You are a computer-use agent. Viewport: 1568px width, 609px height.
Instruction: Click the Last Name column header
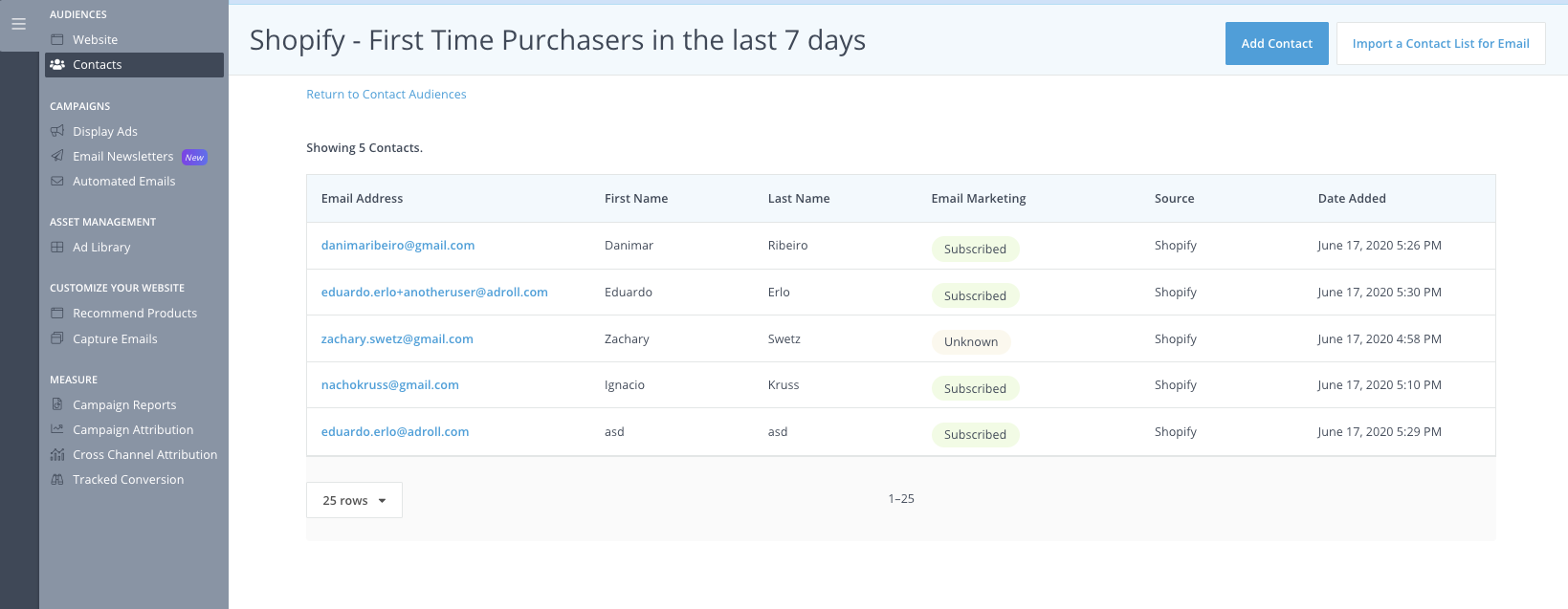tap(799, 198)
